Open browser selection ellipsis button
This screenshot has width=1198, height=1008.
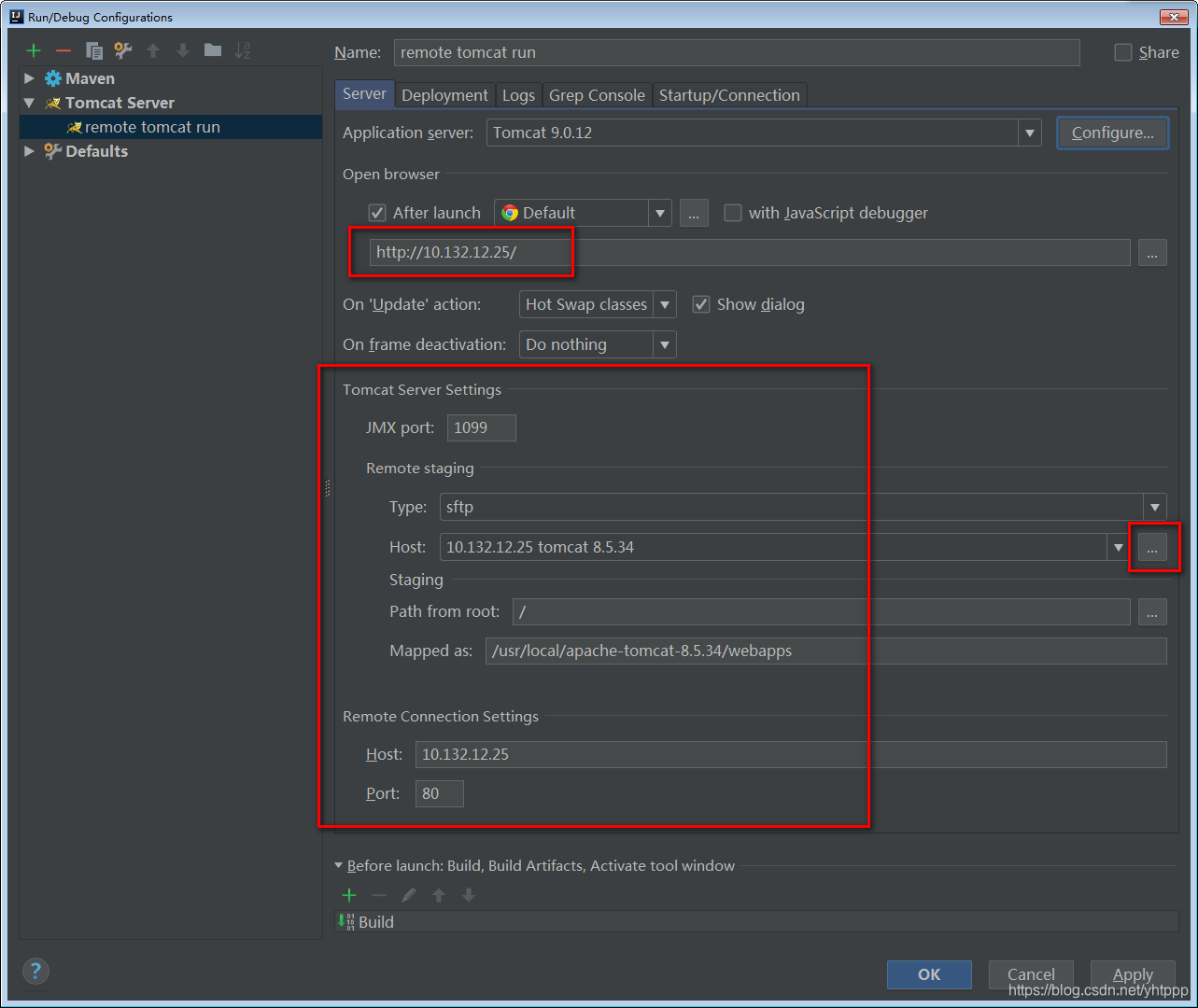click(694, 213)
